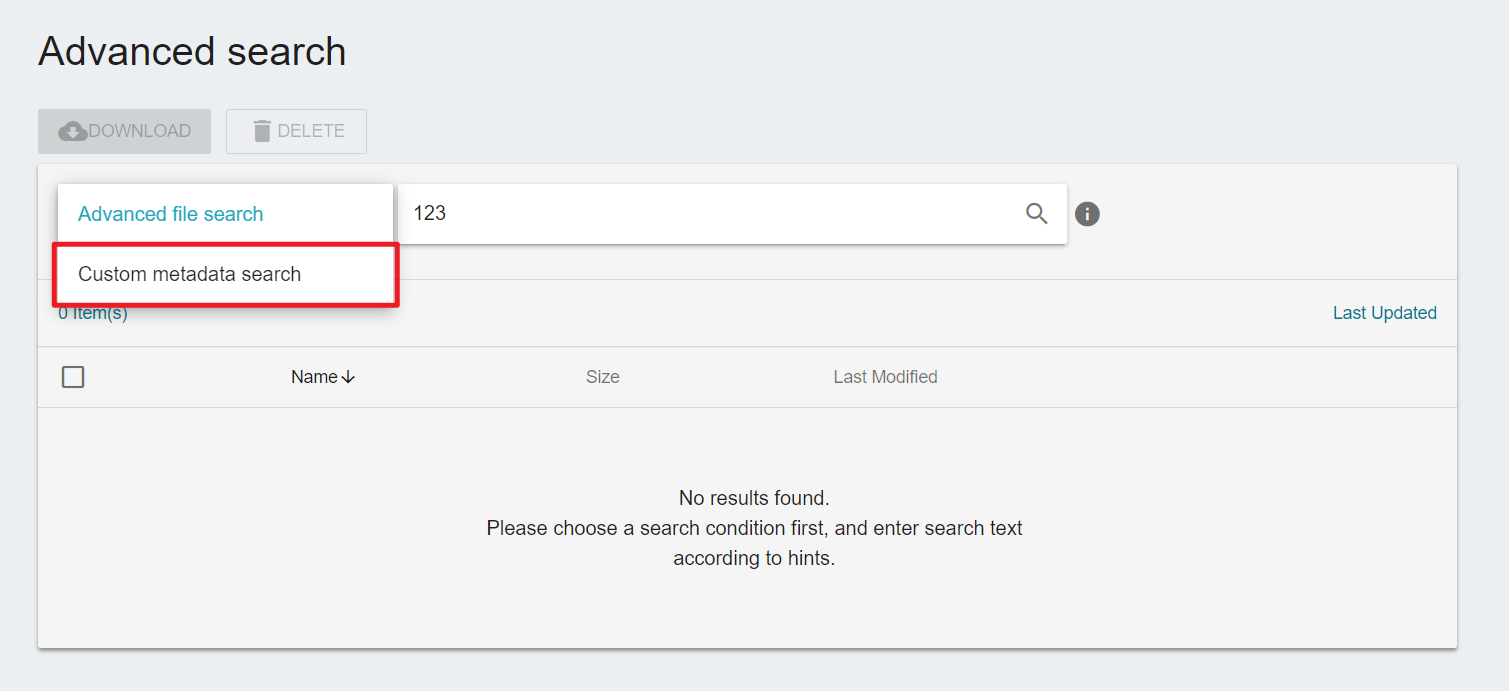The width and height of the screenshot is (1509, 691).
Task: Choose Custom metadata search from the list
Action: point(190,274)
